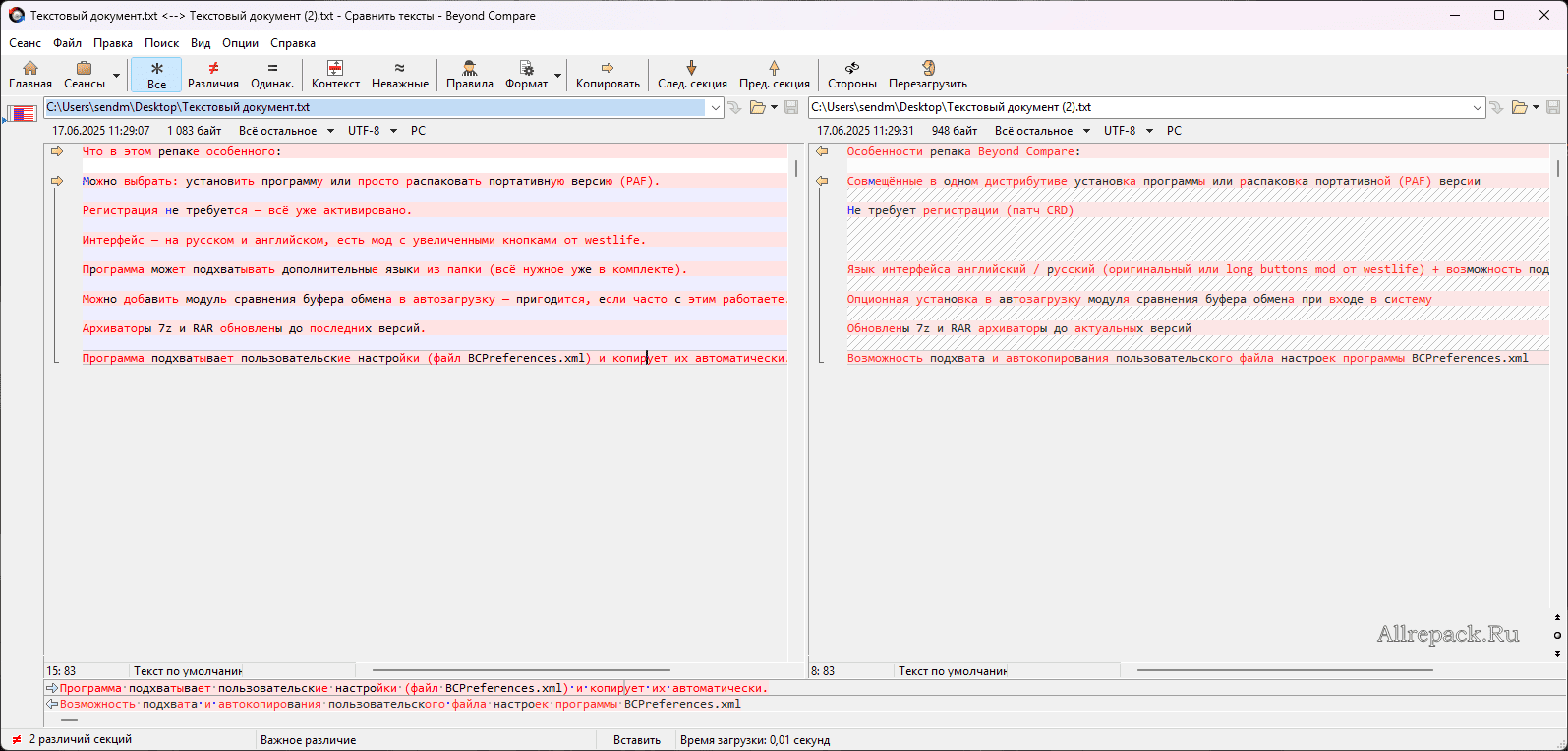Screen dimensions: 1568x751
Task: Click the left file path field
Action: (x=376, y=107)
